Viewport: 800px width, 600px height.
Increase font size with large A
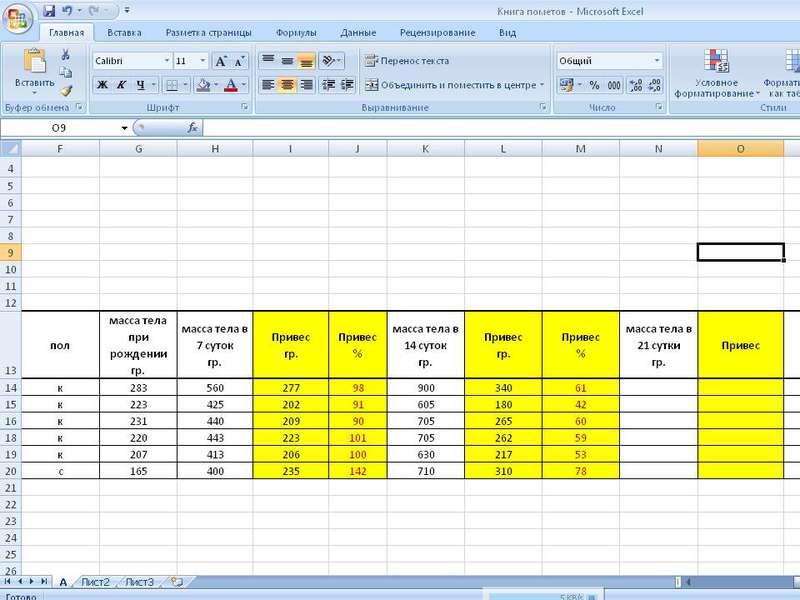click(220, 61)
